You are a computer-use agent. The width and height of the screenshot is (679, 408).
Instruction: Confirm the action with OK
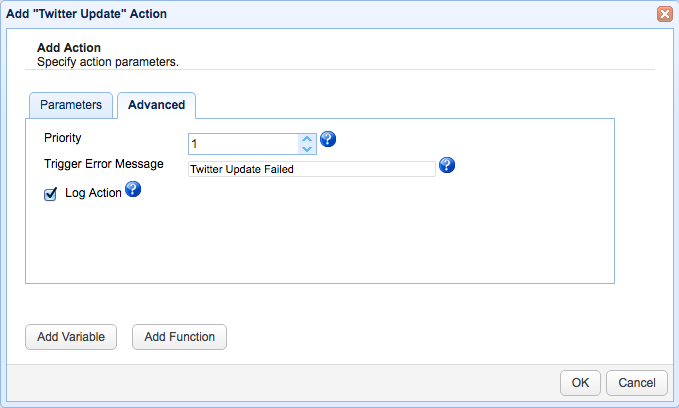(580, 382)
